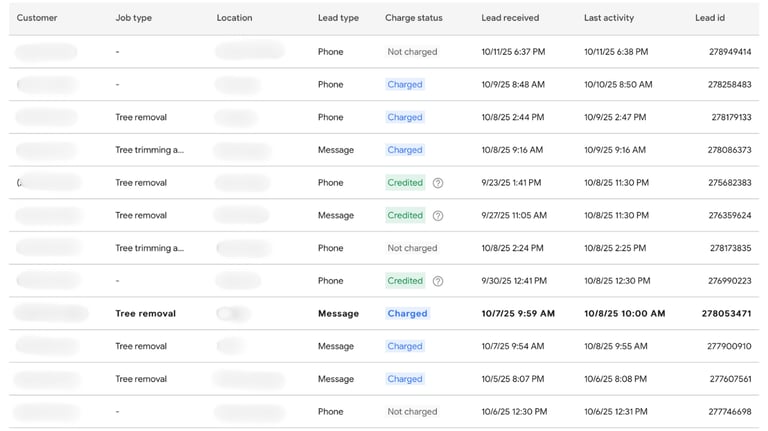768x431 pixels.
Task: Select lead id 277607561
Action: (731, 379)
